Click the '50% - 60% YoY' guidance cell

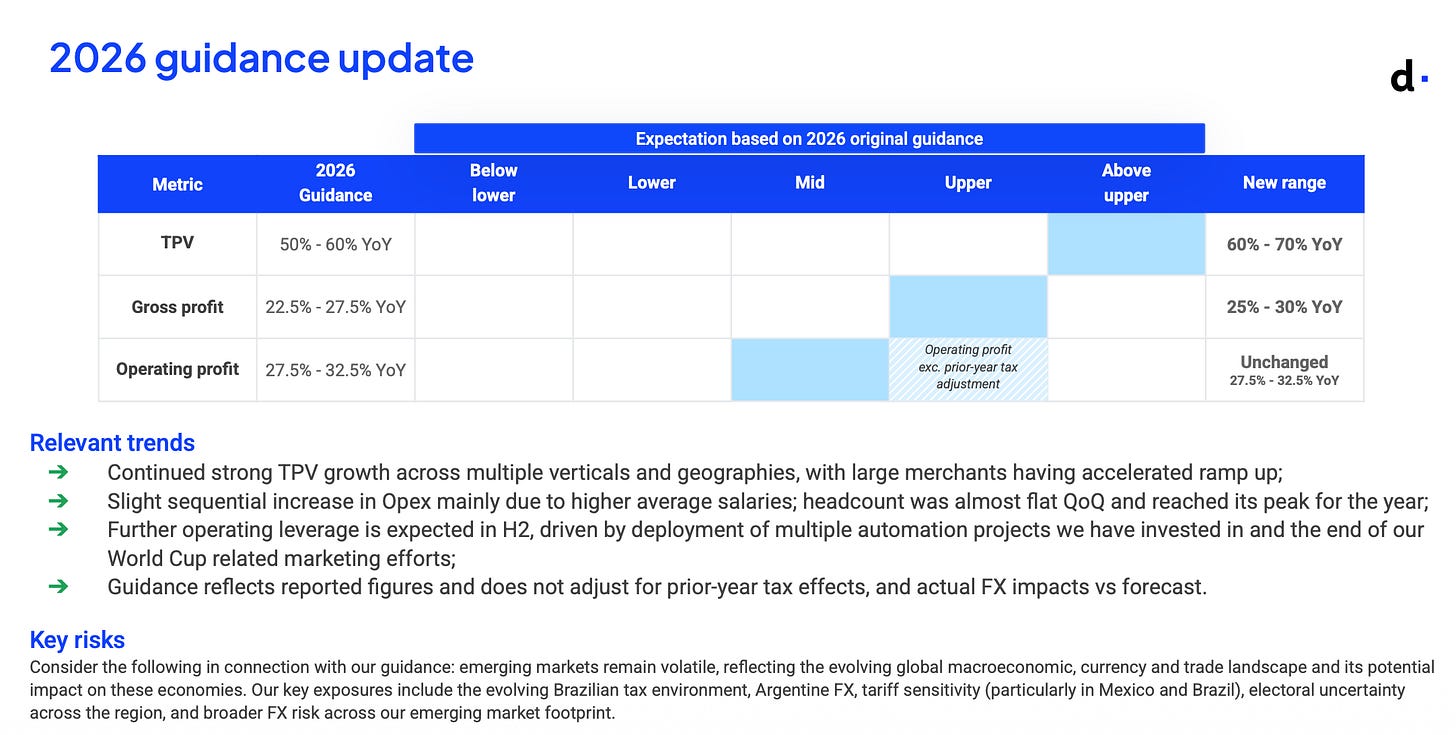pos(336,244)
